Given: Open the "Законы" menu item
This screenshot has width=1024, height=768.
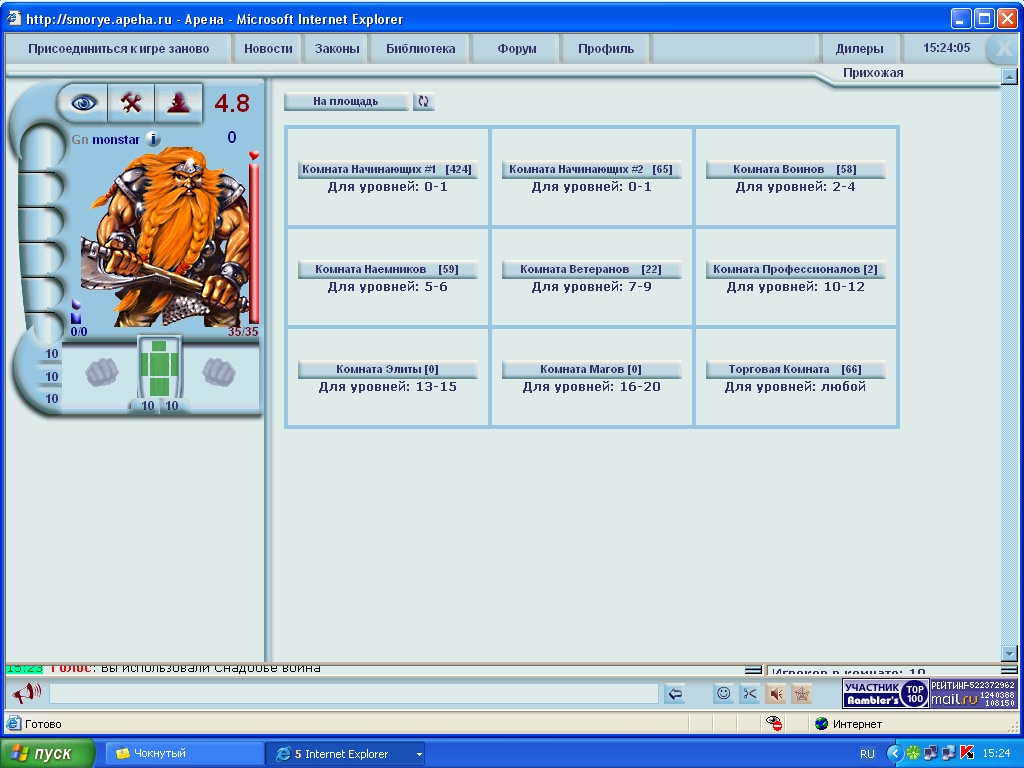Looking at the screenshot, I should coord(337,48).
